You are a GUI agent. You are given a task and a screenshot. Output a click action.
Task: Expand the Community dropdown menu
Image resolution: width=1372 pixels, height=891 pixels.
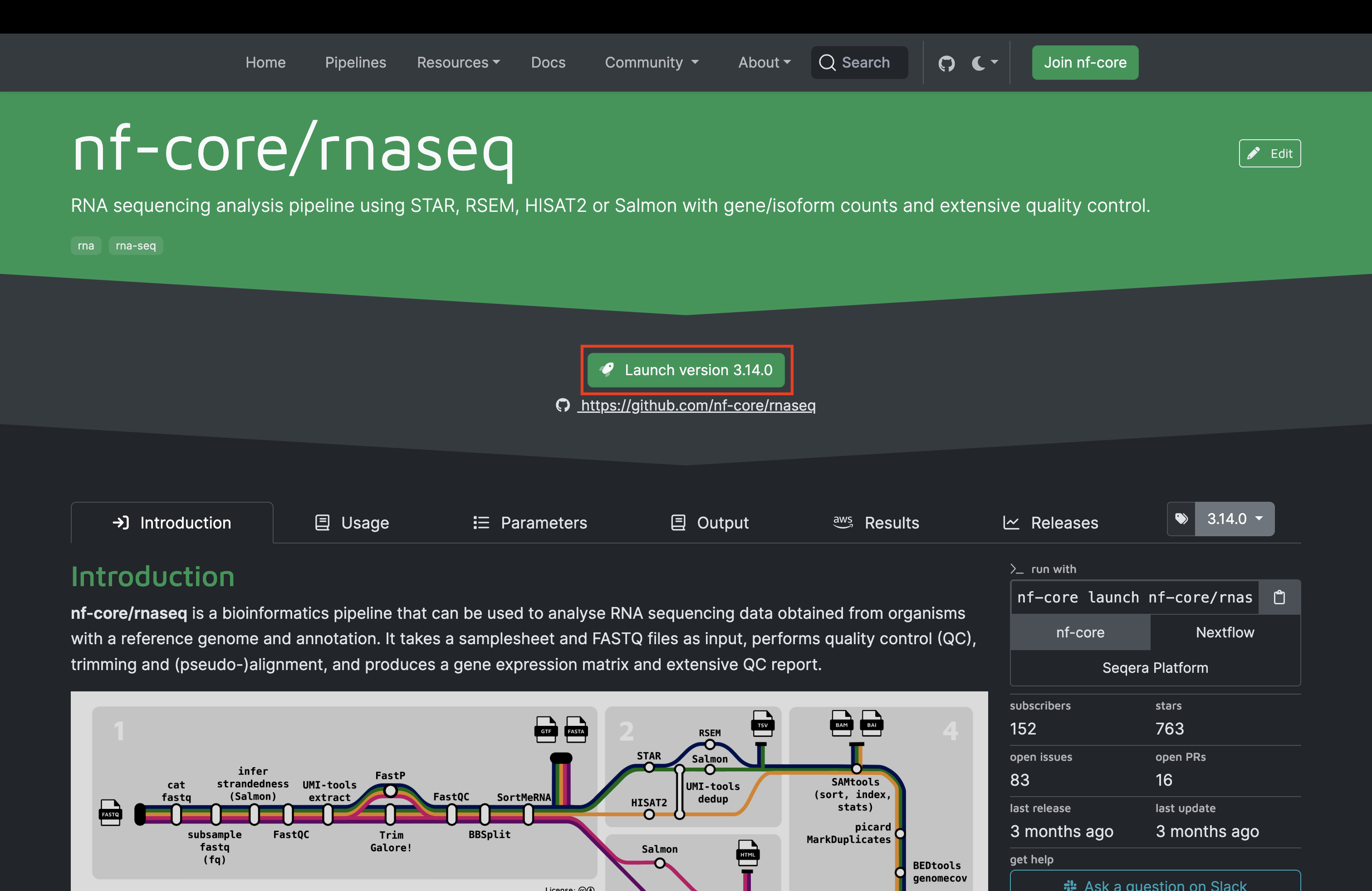(652, 62)
